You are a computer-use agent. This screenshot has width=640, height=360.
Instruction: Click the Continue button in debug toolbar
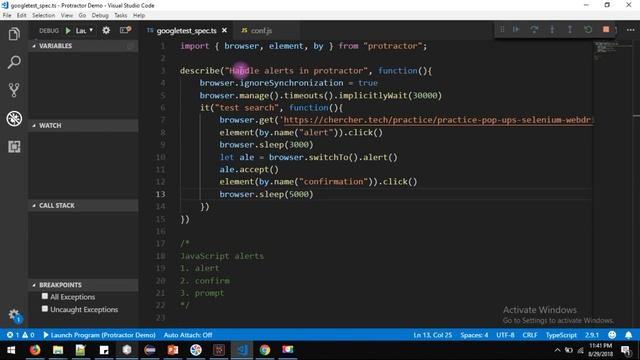tap(516, 29)
